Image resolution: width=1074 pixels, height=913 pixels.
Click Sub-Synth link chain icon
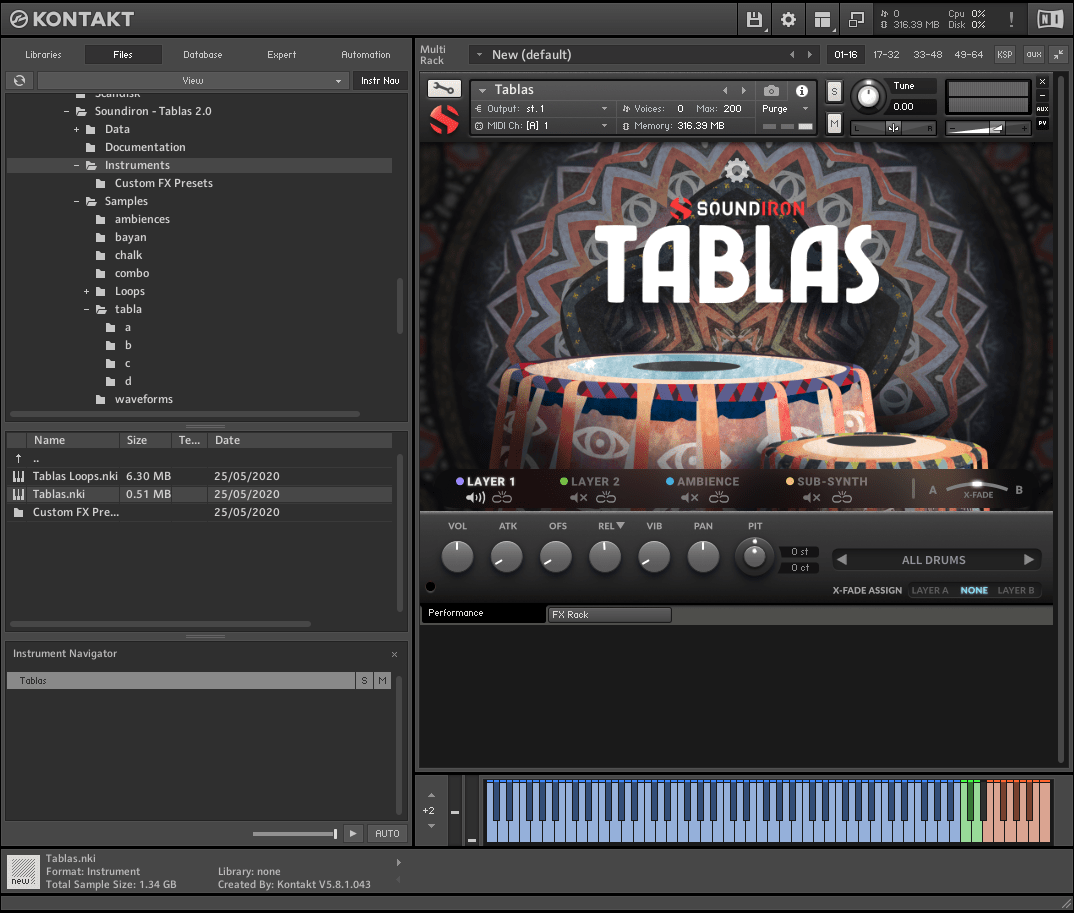click(x=842, y=497)
